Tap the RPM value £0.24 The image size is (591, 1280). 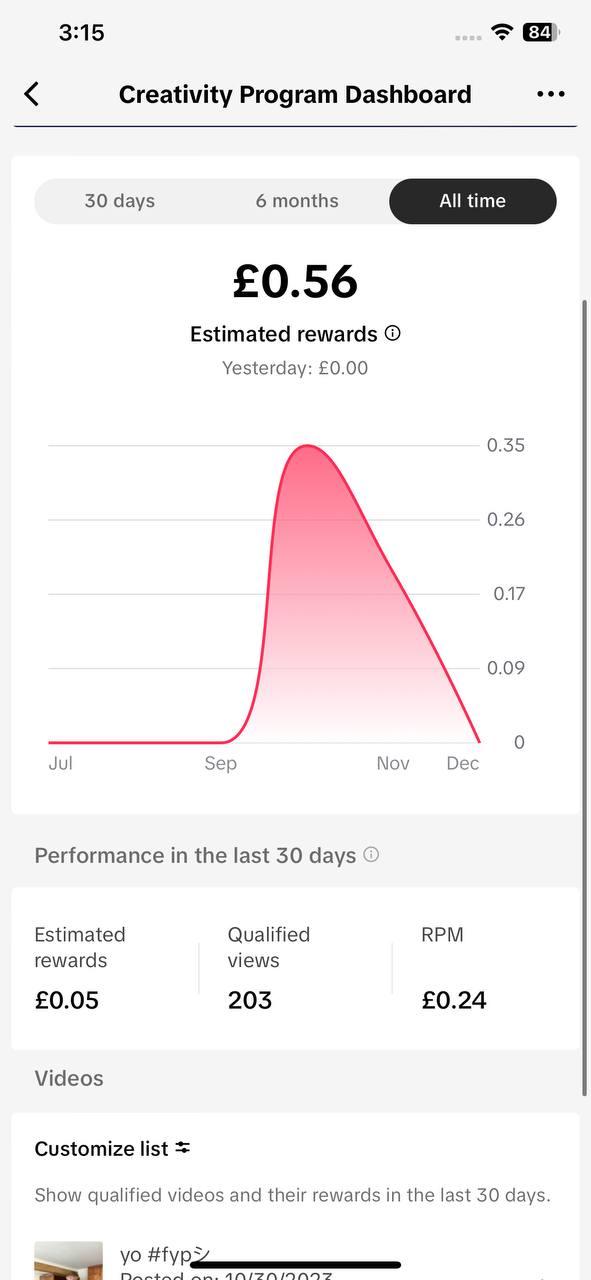tap(454, 1000)
